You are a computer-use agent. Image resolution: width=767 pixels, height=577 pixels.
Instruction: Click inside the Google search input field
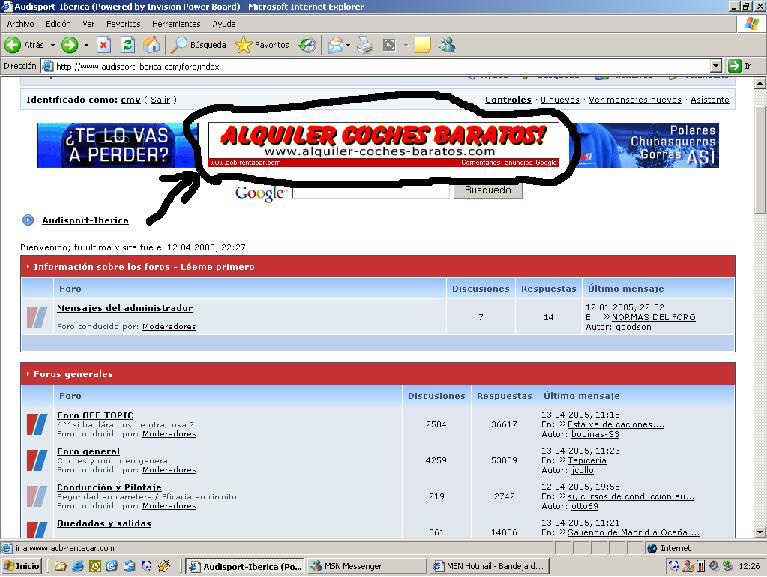click(x=371, y=192)
